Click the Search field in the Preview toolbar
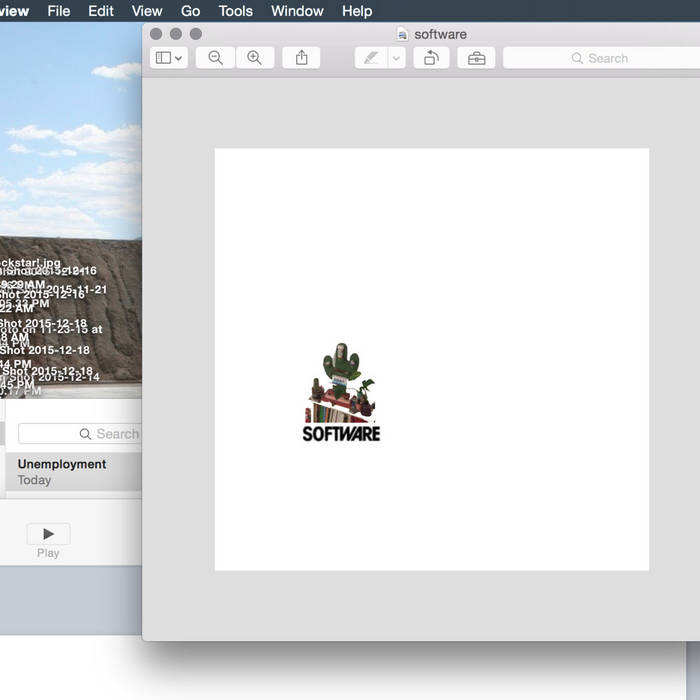Viewport: 700px width, 700px height. click(x=600, y=58)
